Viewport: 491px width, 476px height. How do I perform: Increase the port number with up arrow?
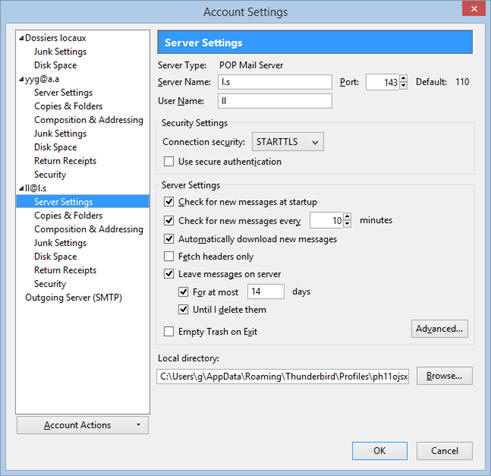pos(403,78)
